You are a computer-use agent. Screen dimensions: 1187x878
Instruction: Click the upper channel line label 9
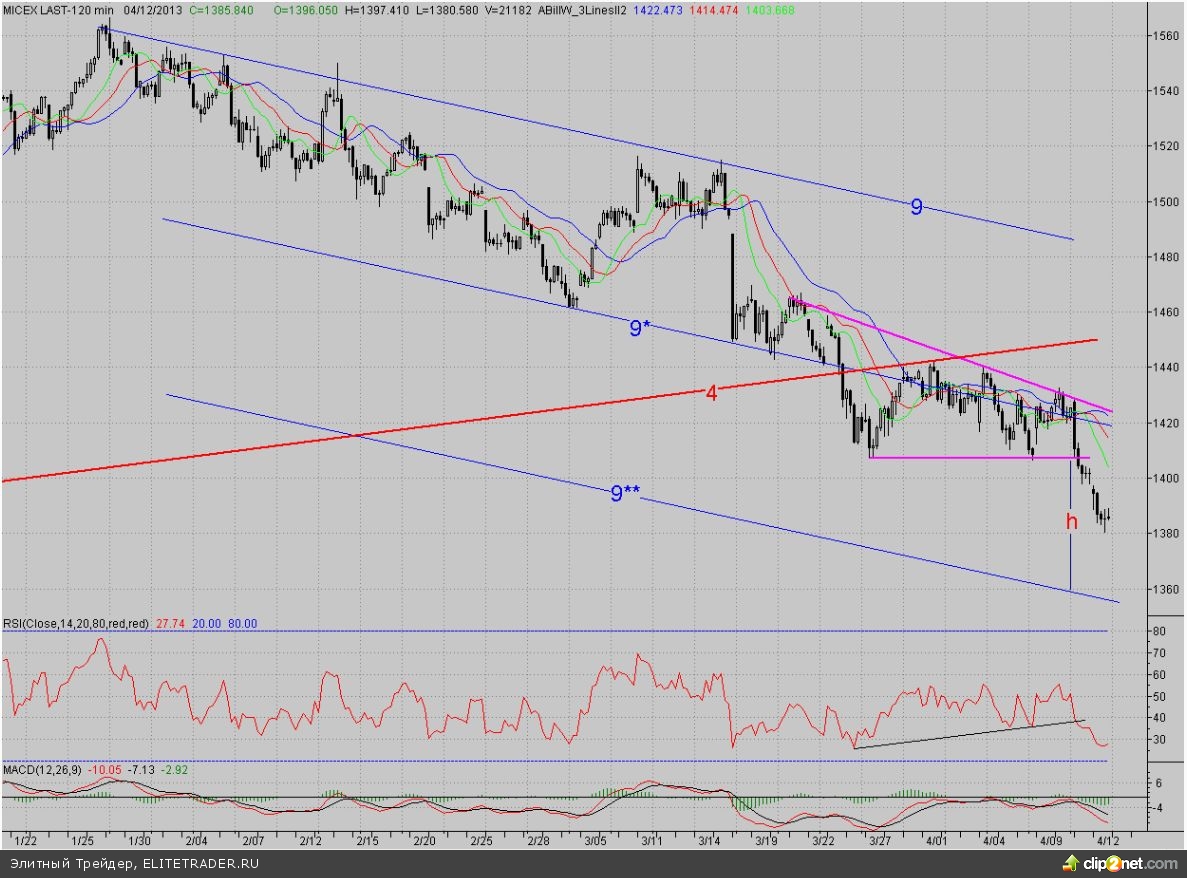[916, 207]
